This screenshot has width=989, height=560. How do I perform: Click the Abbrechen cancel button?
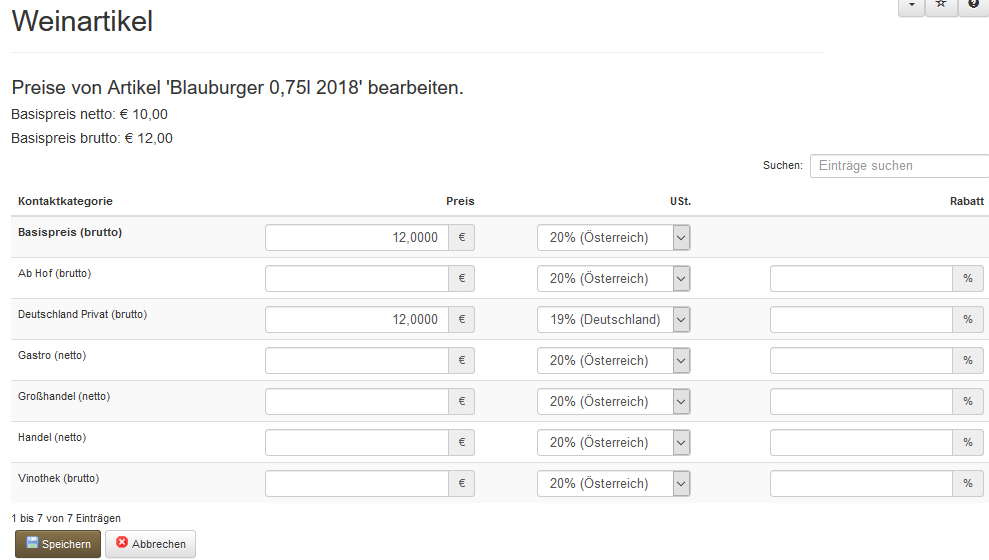click(151, 544)
